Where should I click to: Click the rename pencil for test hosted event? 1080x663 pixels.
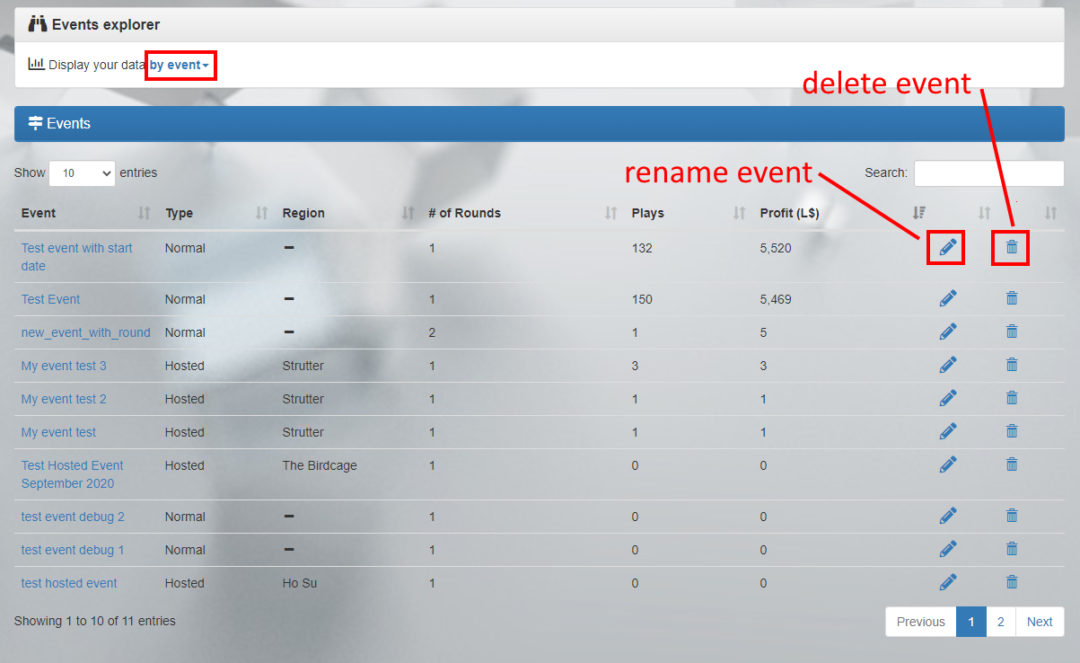coord(948,582)
